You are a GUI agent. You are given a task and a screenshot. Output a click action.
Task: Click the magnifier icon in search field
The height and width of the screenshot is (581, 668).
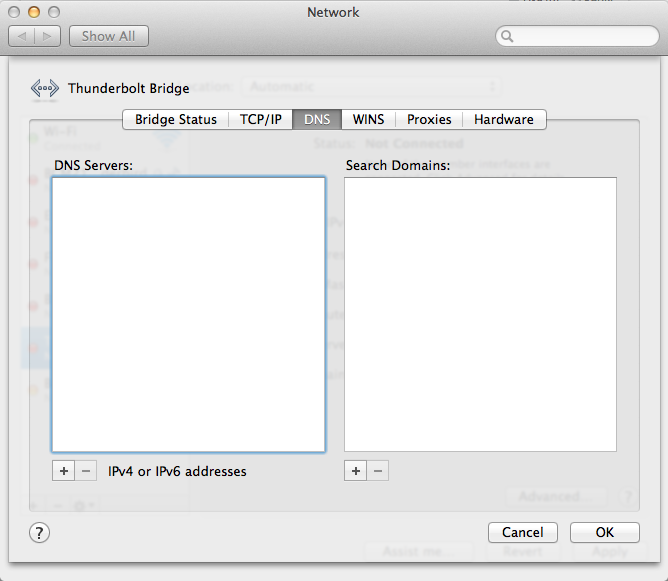[507, 36]
